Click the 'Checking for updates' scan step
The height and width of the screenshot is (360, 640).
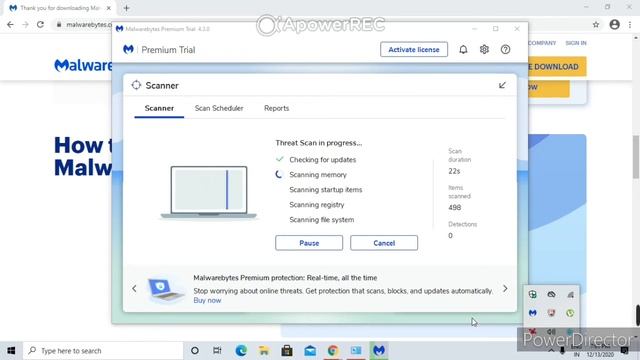[322, 160]
